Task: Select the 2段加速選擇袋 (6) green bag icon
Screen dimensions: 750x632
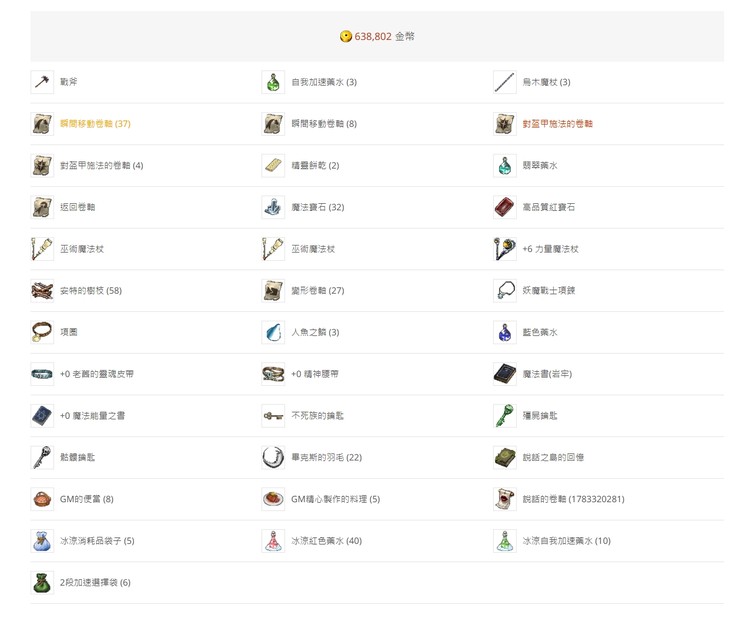Action: tap(42, 582)
